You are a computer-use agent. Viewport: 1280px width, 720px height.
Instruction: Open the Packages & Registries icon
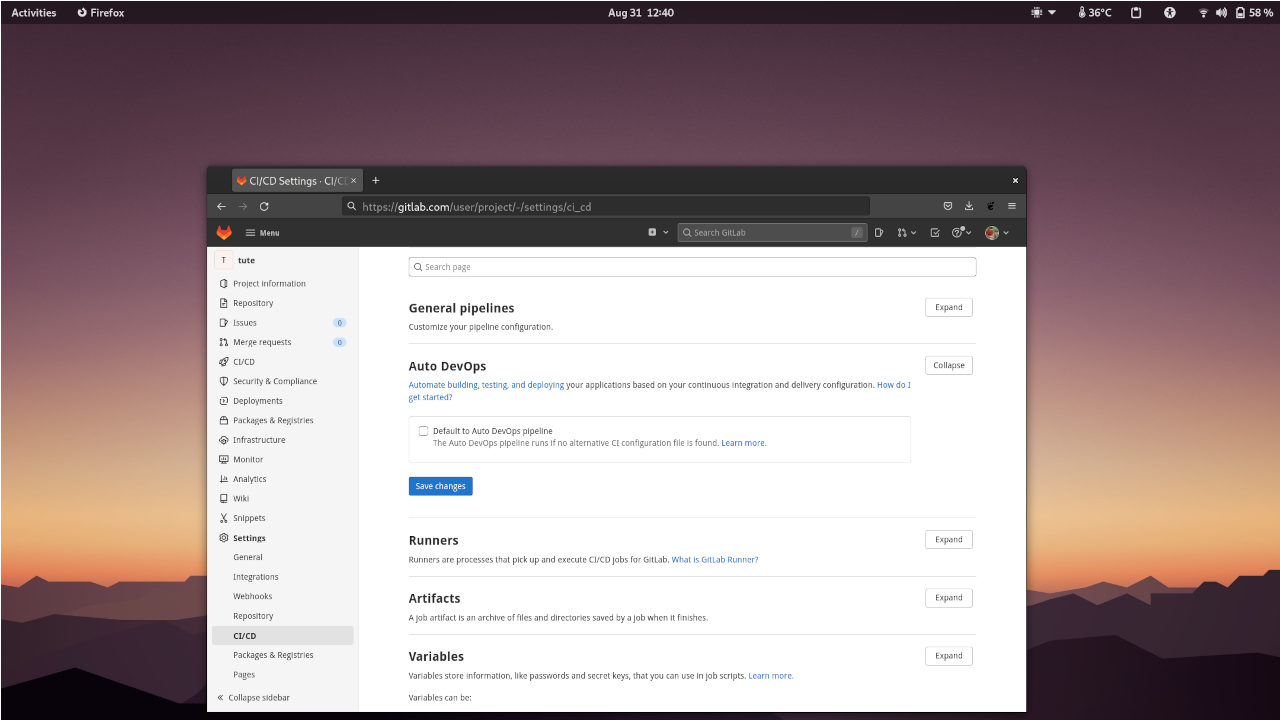tap(222, 420)
